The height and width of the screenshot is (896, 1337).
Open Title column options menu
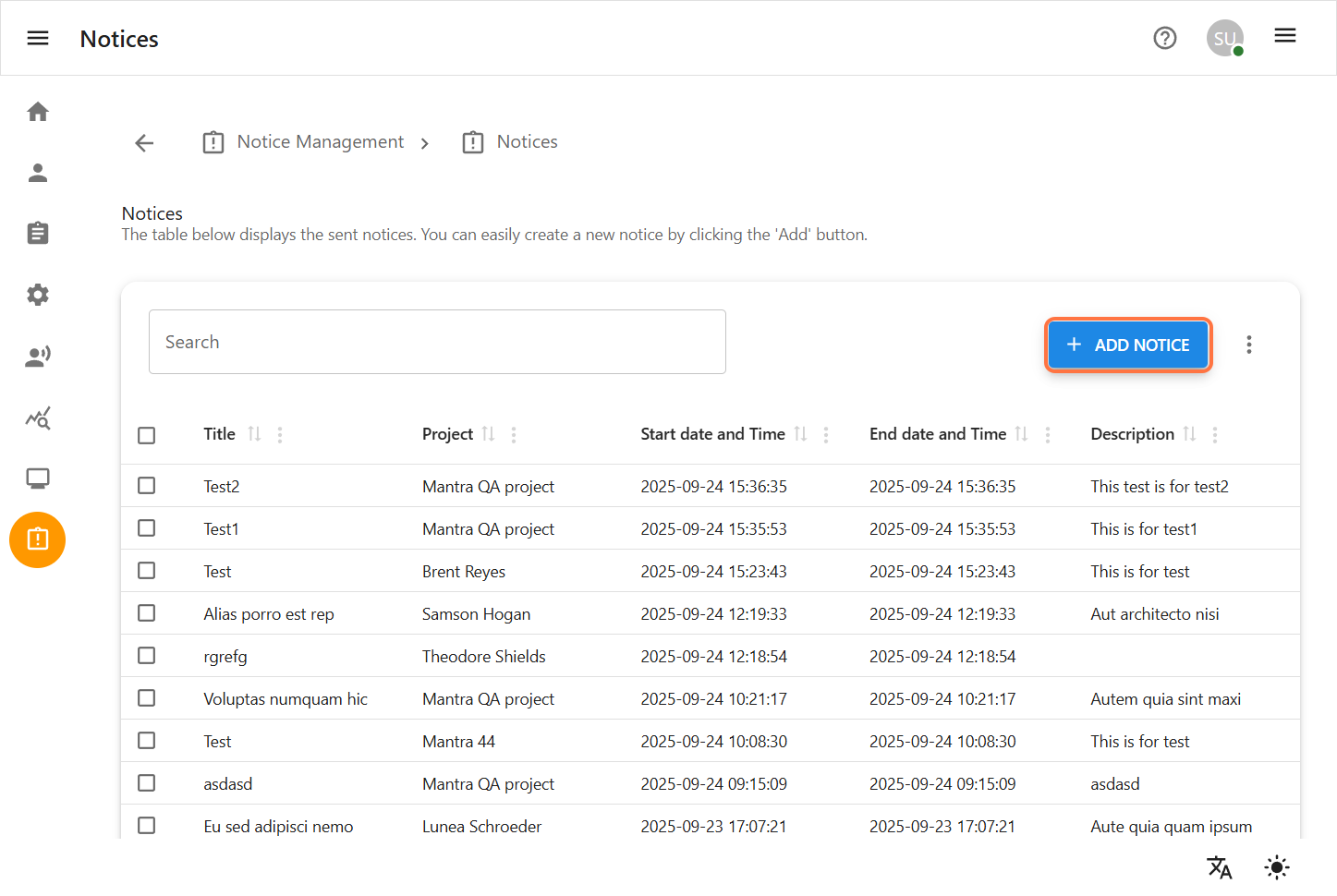(x=280, y=435)
